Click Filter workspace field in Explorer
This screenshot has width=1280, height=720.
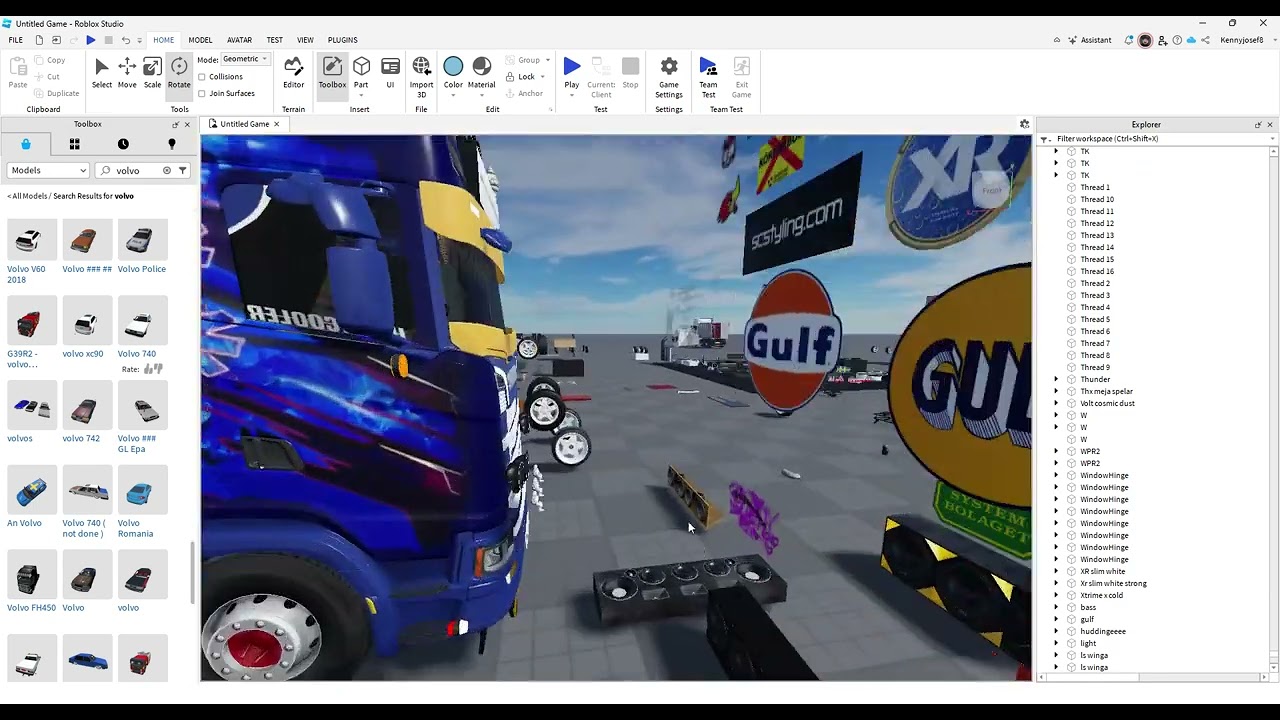coord(1158,139)
